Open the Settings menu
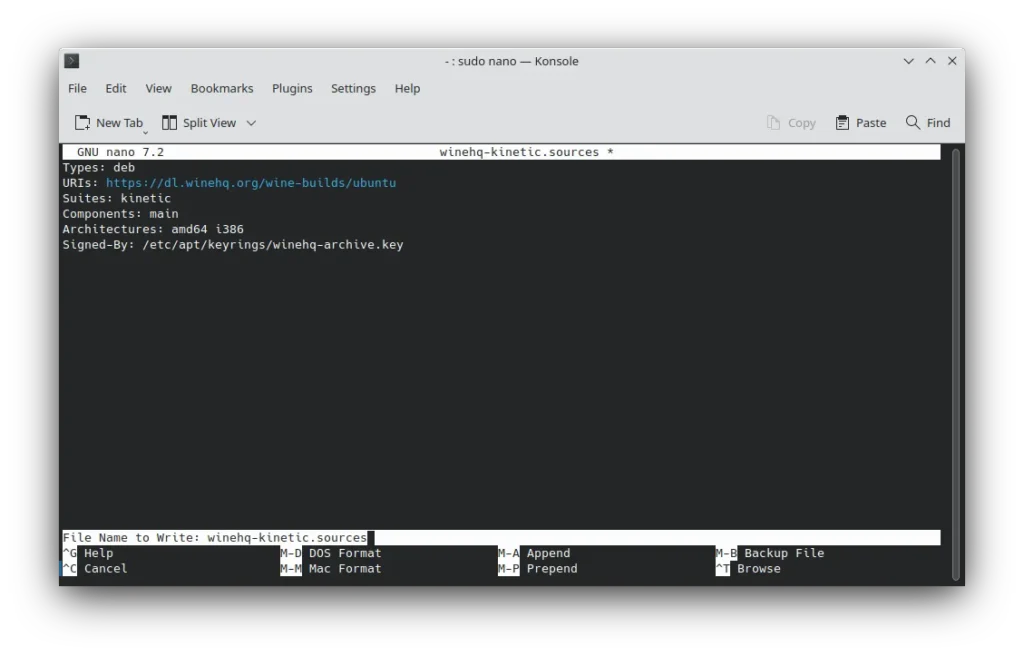The height and width of the screenshot is (656, 1024). [x=353, y=88]
